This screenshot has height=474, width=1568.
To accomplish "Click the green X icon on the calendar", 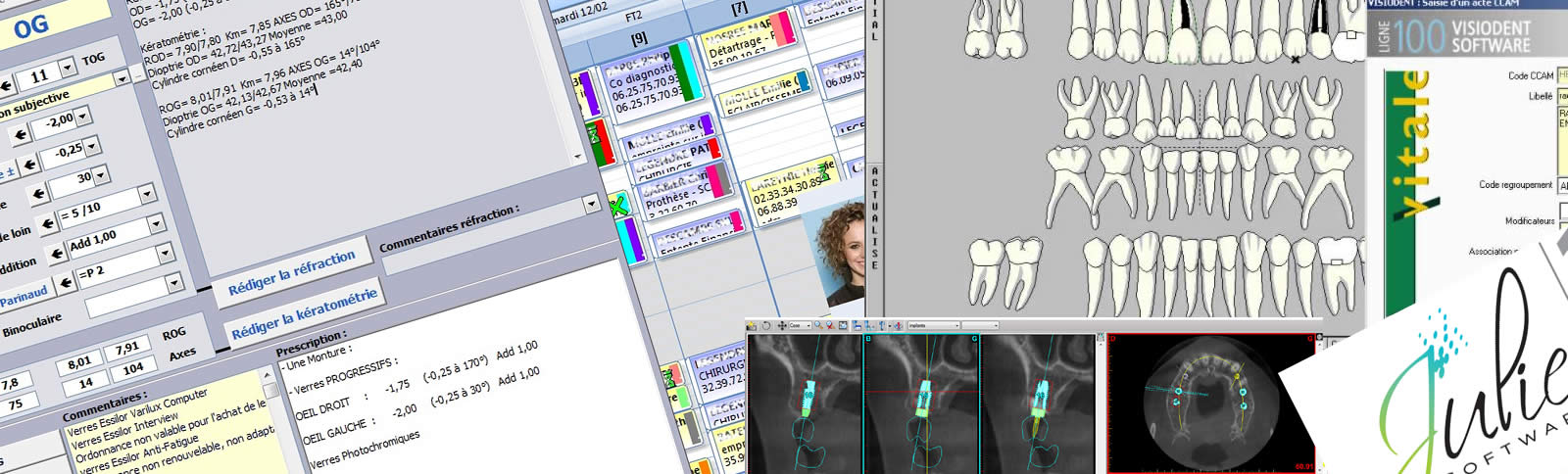I will coord(617,206).
